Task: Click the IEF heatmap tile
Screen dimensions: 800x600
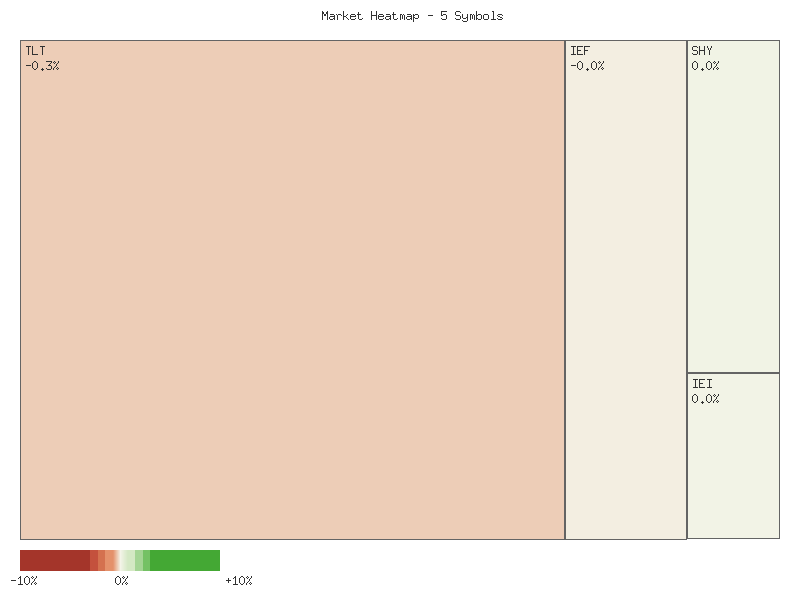Action: [625, 300]
